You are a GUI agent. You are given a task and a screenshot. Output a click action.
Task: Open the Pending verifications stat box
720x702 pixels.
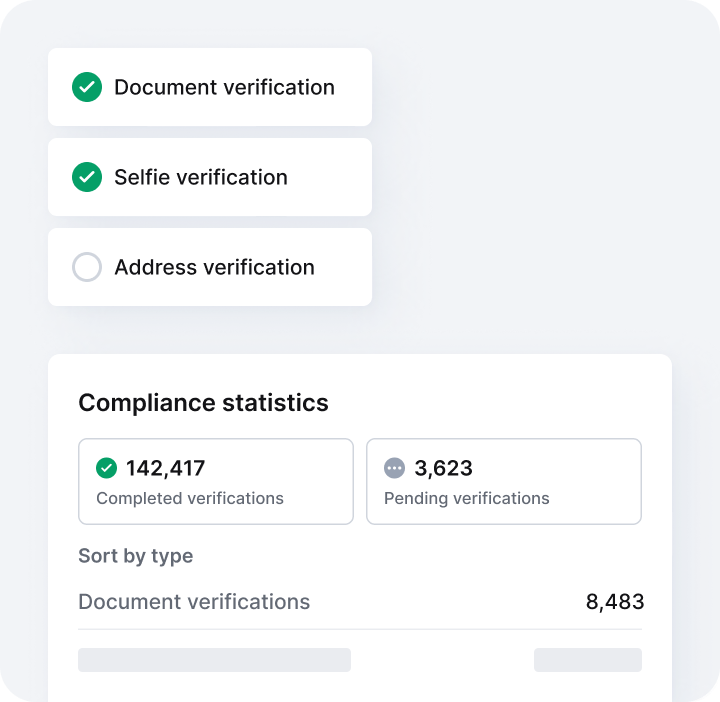point(504,481)
